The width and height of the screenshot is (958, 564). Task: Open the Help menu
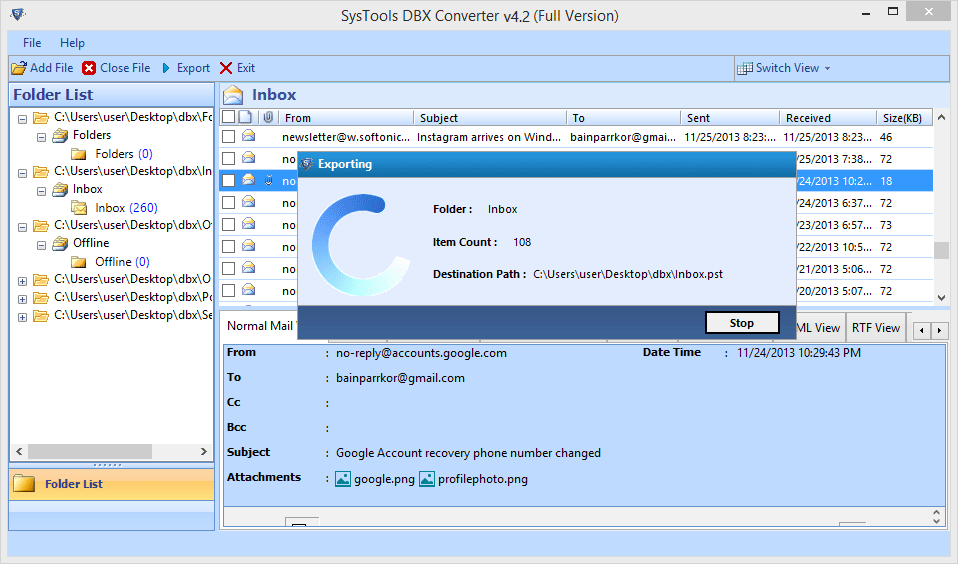tap(72, 43)
